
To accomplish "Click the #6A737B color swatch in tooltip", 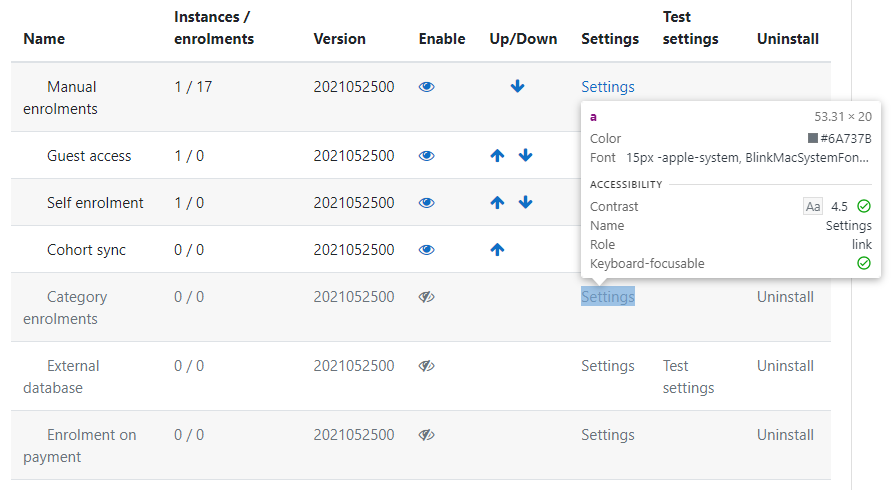I will [x=813, y=138].
